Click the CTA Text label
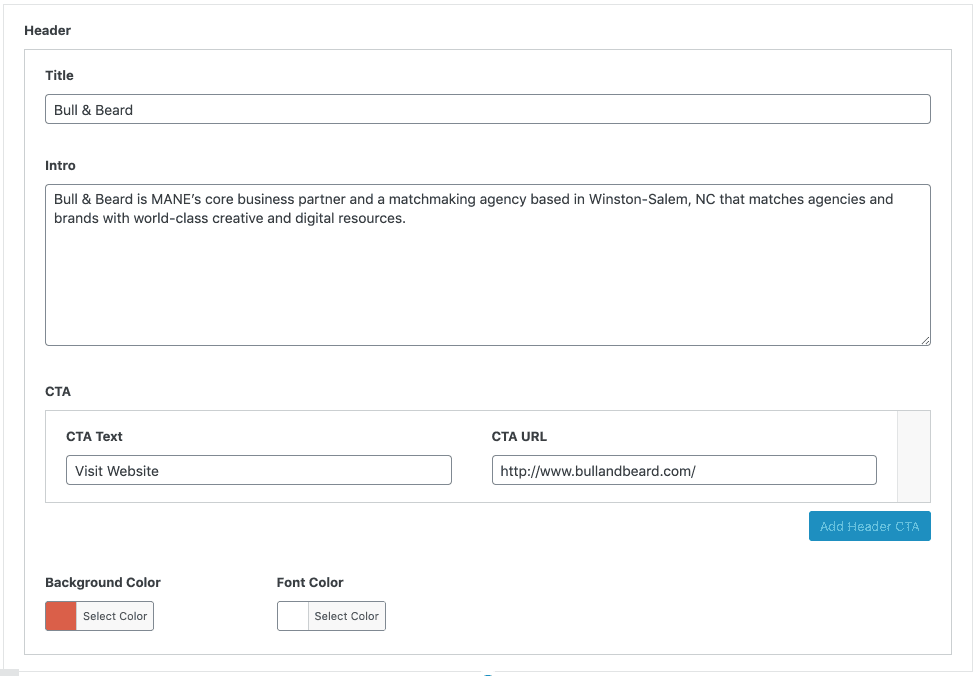The image size is (977, 676). (x=94, y=437)
